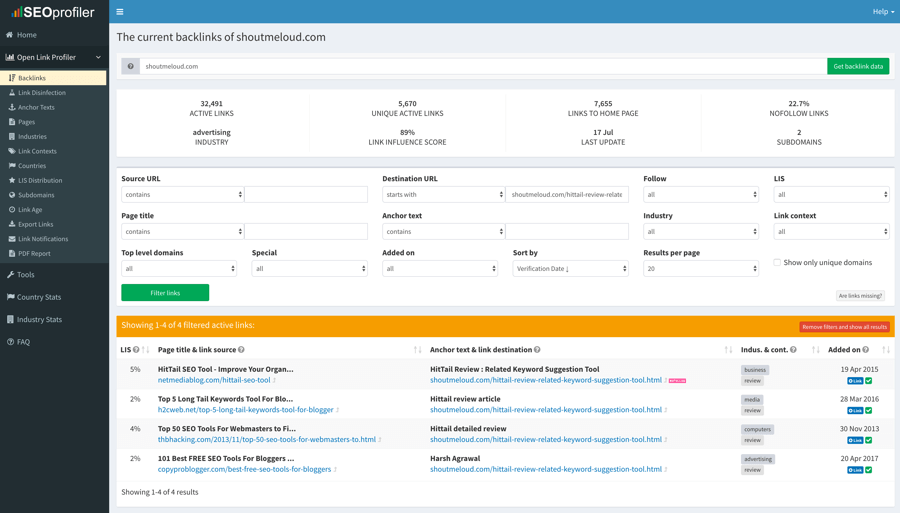
Task: Click the help icon beside the domain field
Action: point(130,66)
